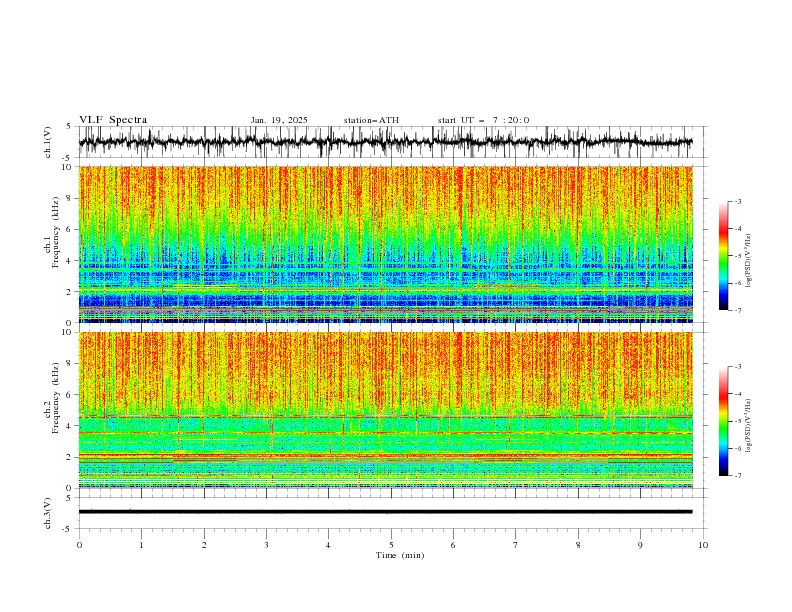
Task: Click the "6" frequency tick of ch.2 spectrogram
Action: click(71, 395)
